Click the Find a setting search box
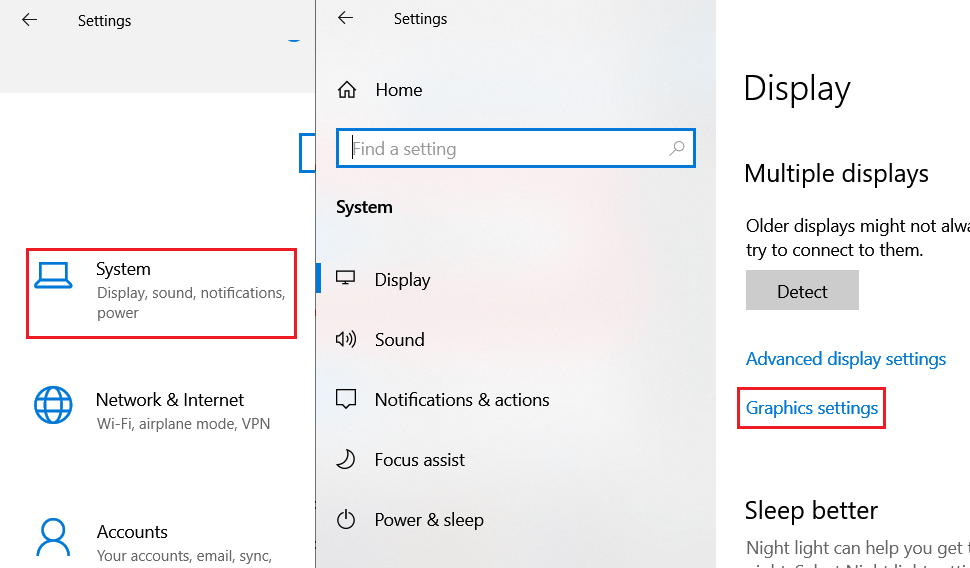This screenshot has height=568, width=970. point(505,148)
